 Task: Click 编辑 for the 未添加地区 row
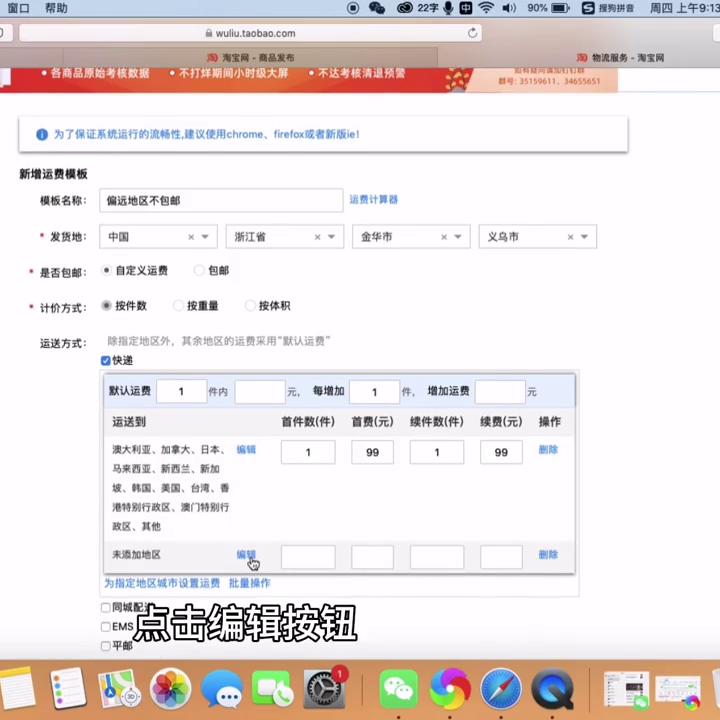coord(246,555)
